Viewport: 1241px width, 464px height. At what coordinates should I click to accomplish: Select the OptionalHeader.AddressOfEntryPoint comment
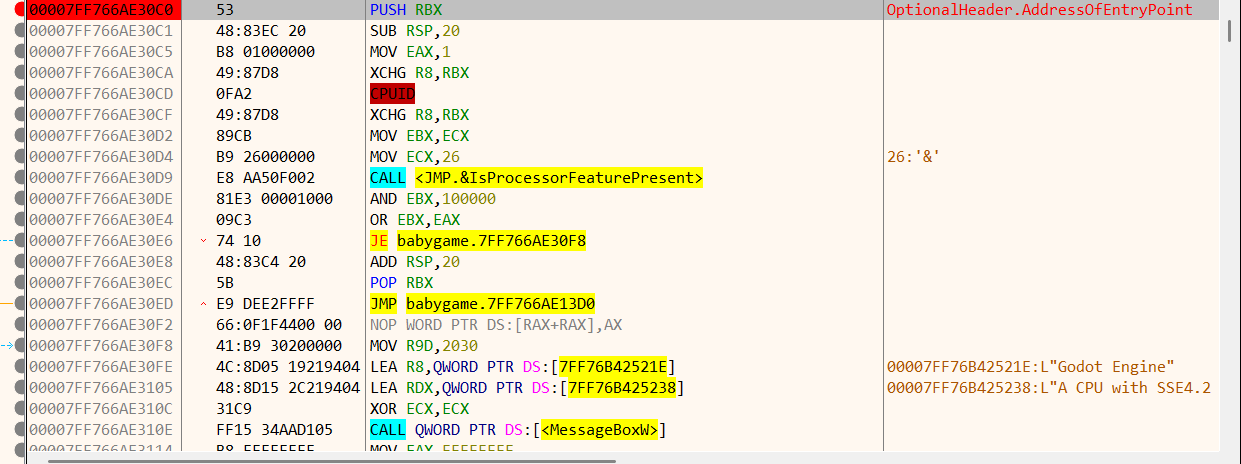click(1039, 10)
